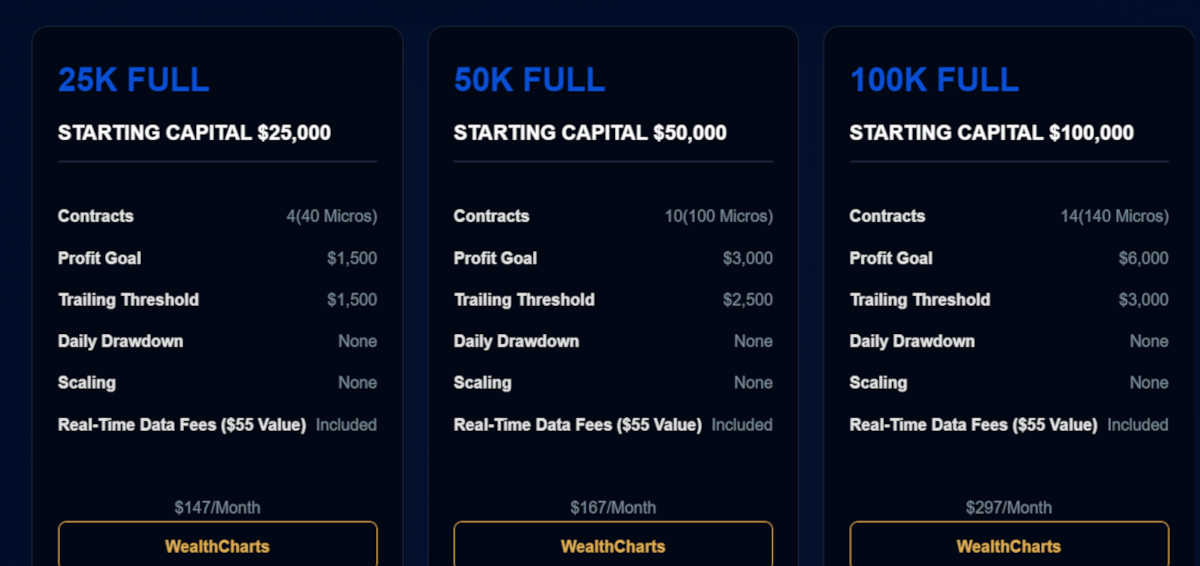Image resolution: width=1200 pixels, height=566 pixels.
Task: Click the WealthCharts button under 25K Full
Action: [217, 546]
